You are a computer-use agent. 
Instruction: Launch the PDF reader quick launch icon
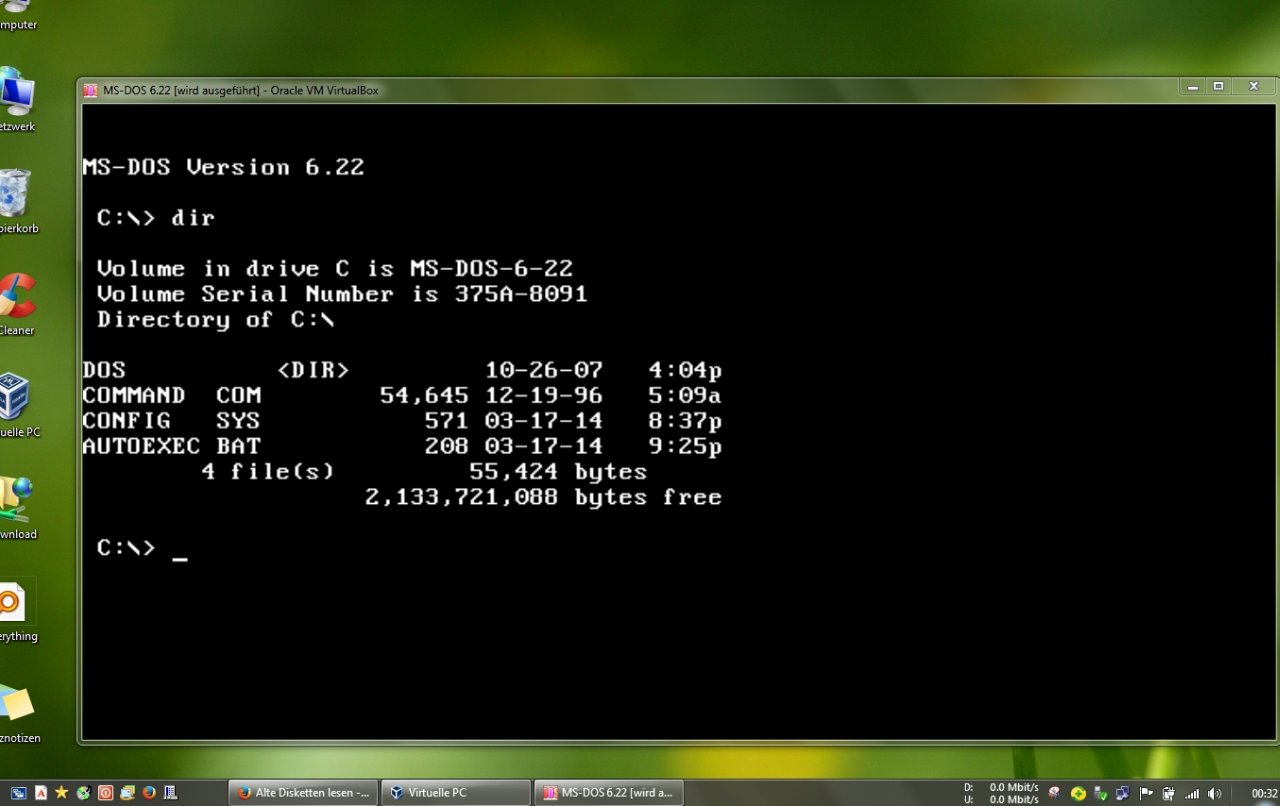coord(41,793)
